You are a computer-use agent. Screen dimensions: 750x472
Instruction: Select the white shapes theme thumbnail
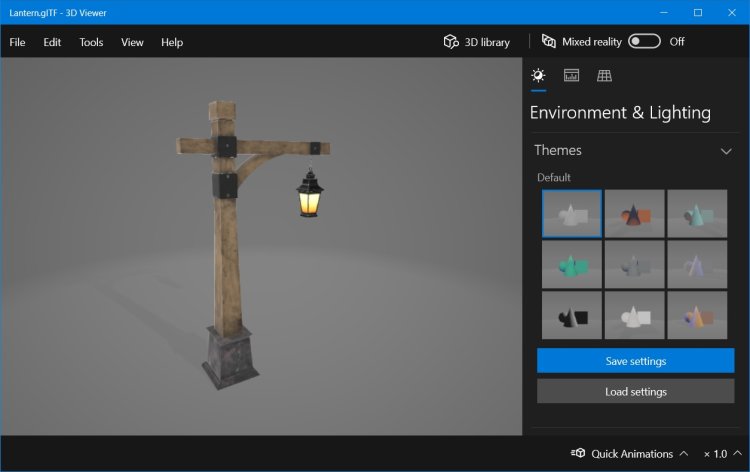634,315
